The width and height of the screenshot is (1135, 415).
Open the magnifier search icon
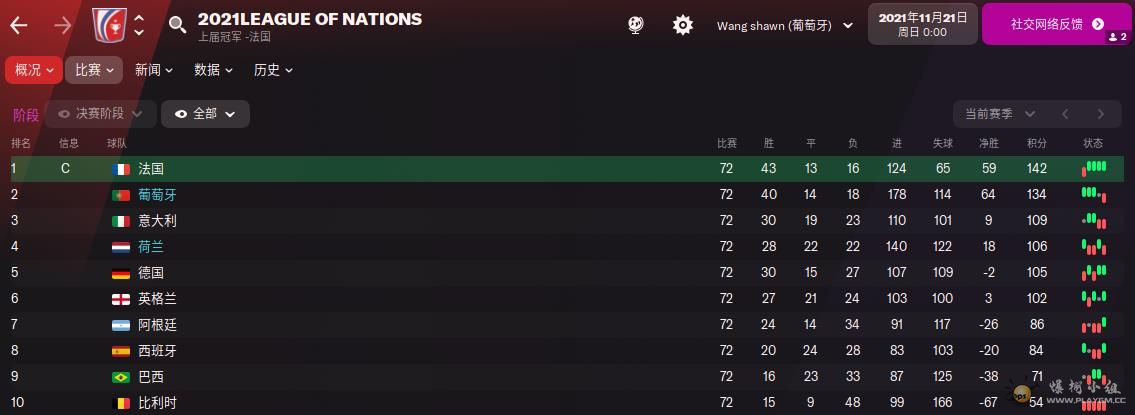click(178, 25)
